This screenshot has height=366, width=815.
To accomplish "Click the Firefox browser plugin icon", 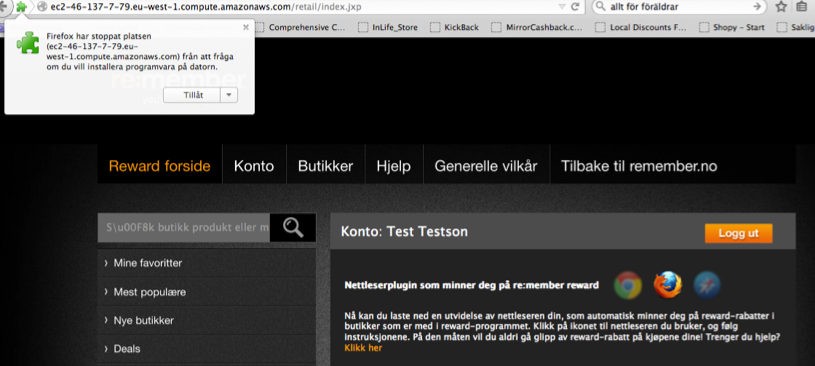I will point(667,285).
